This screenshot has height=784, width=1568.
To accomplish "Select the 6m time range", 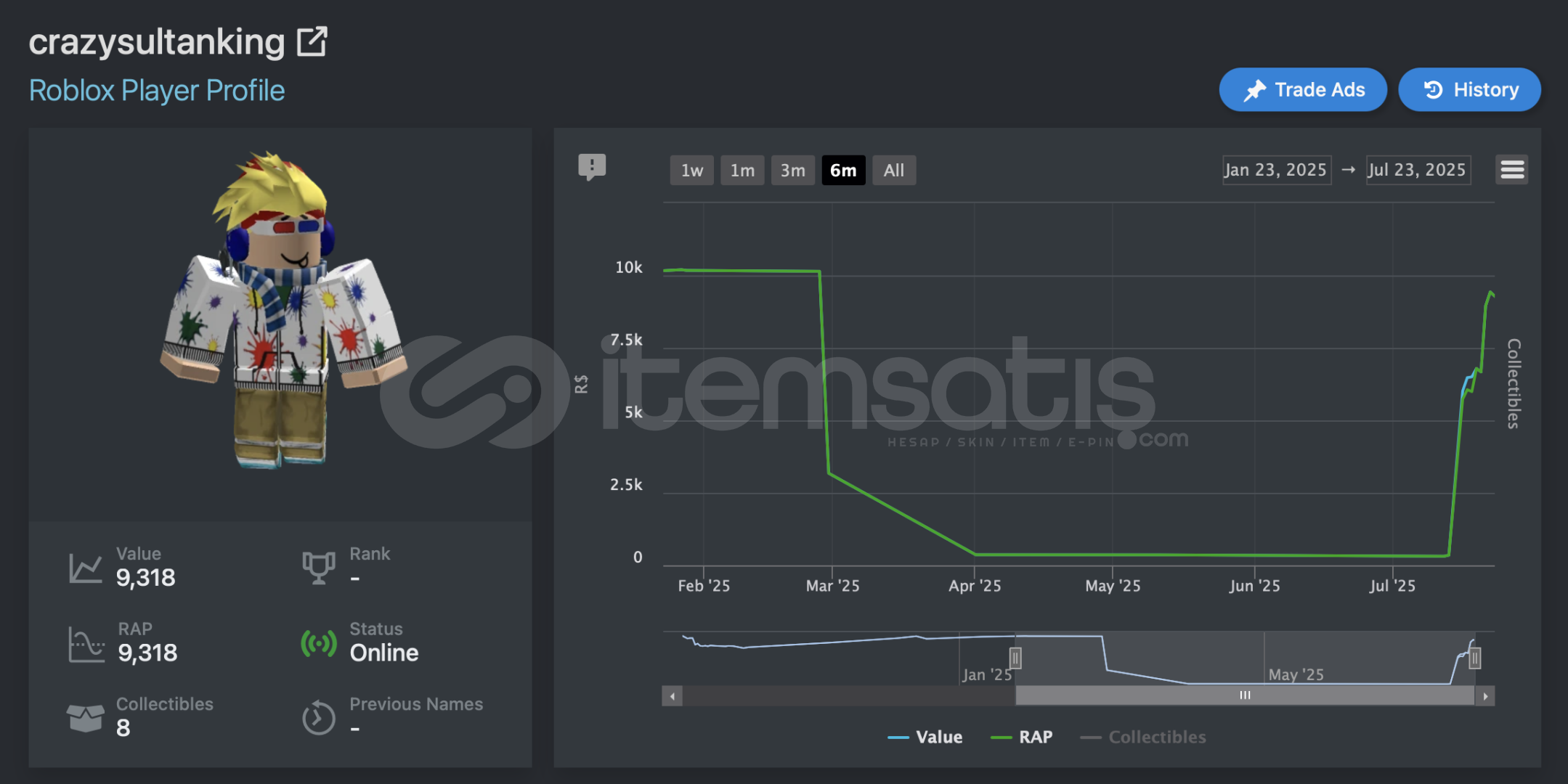I will pos(843,171).
